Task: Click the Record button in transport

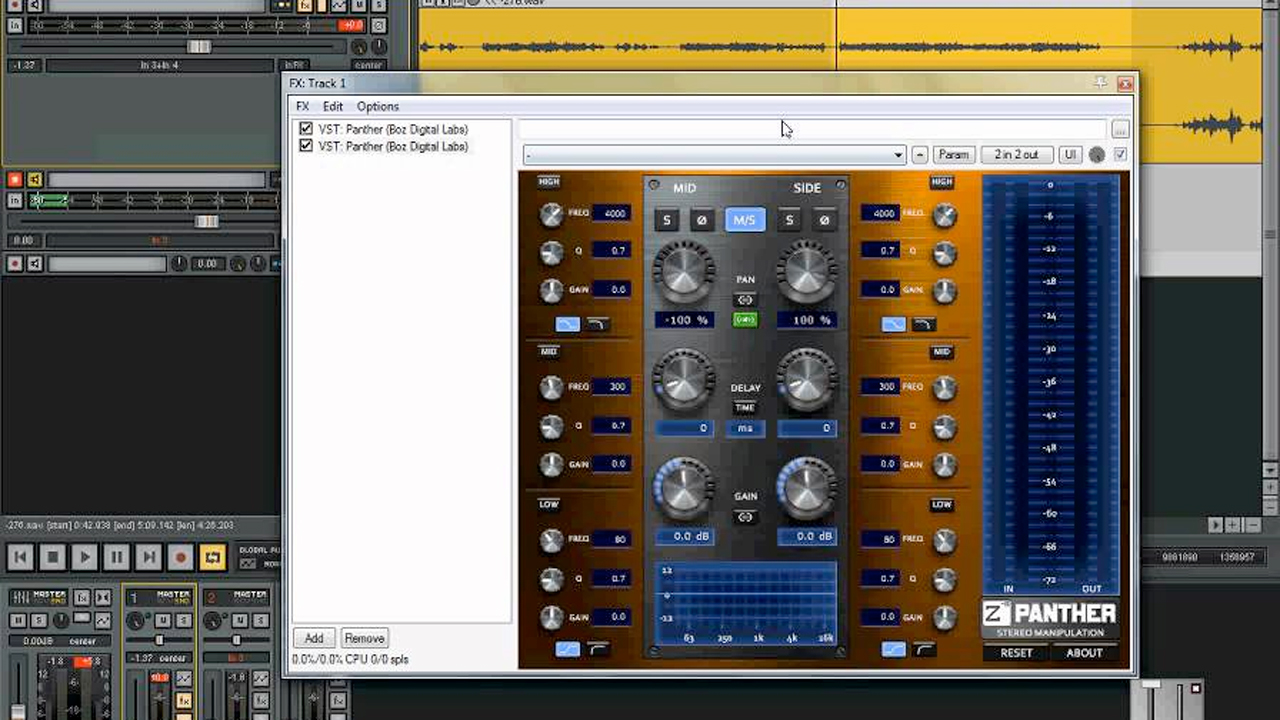Action: (x=180, y=557)
